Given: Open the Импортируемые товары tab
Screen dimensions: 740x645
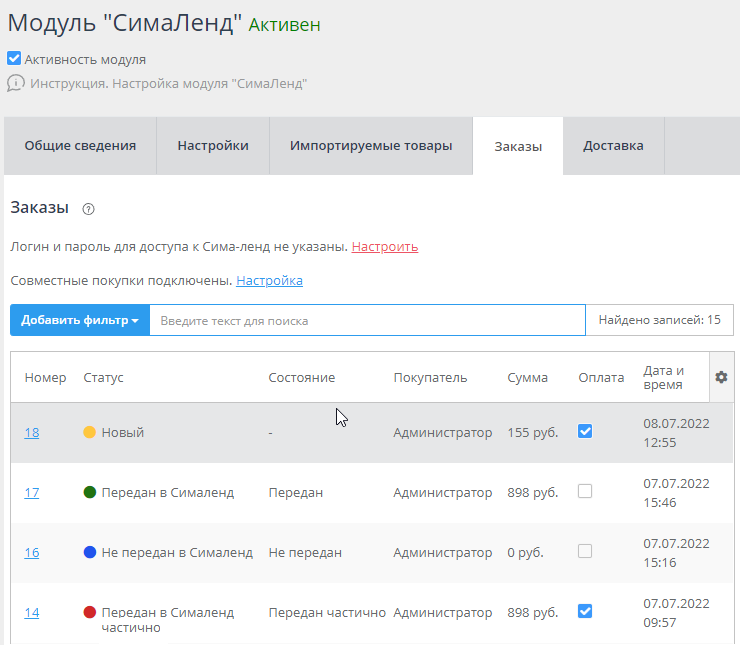Looking at the screenshot, I should [x=371, y=146].
